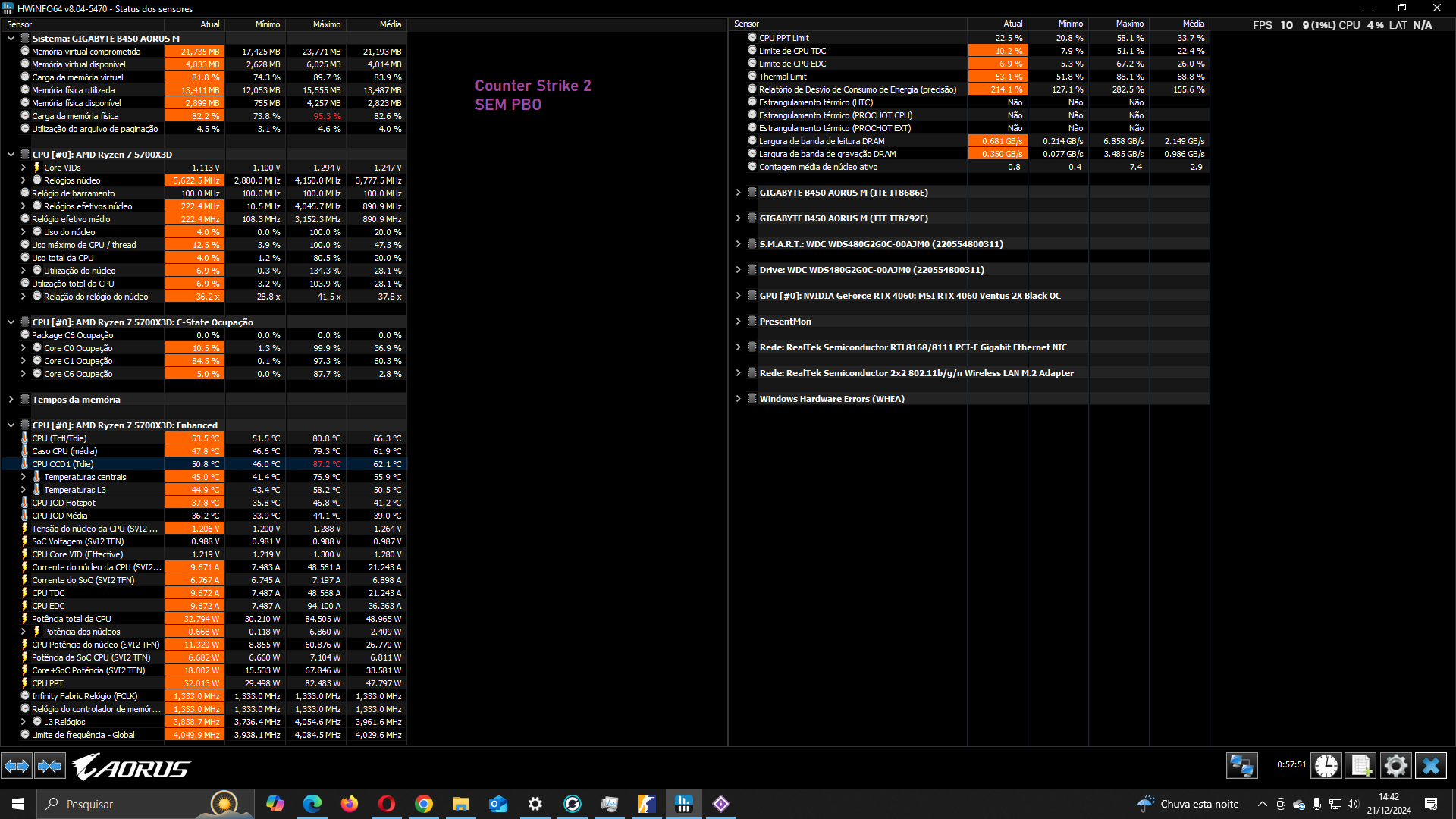Screen dimensions: 1456x819
Task: Select the Estrangulamento térmico (HTC) row
Action: pos(969,102)
